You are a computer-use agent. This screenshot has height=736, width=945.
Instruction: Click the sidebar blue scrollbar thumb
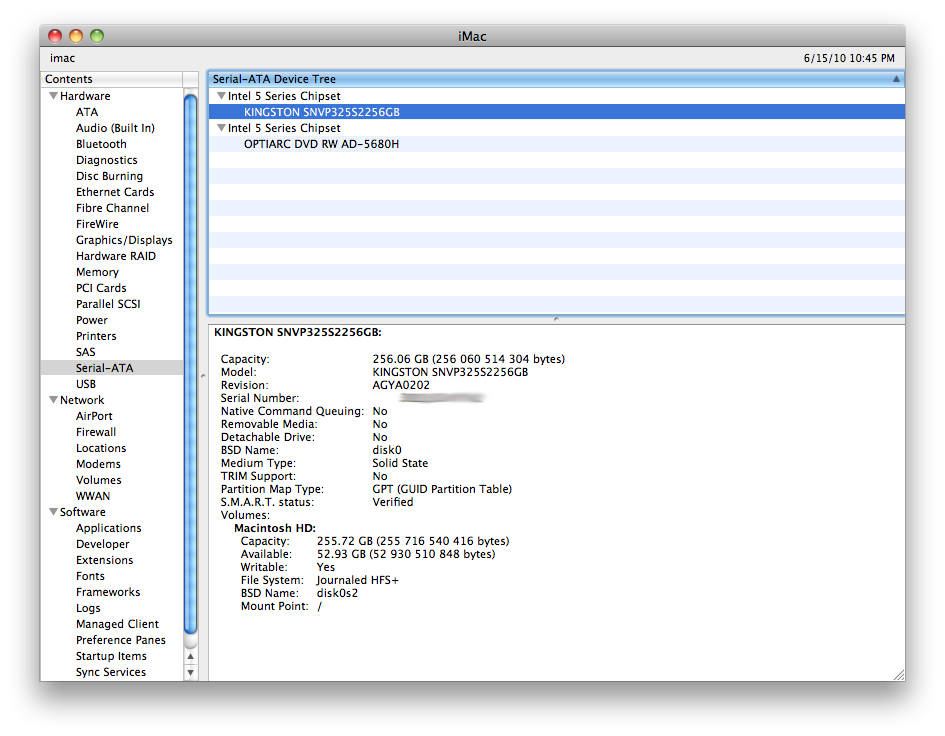point(190,364)
